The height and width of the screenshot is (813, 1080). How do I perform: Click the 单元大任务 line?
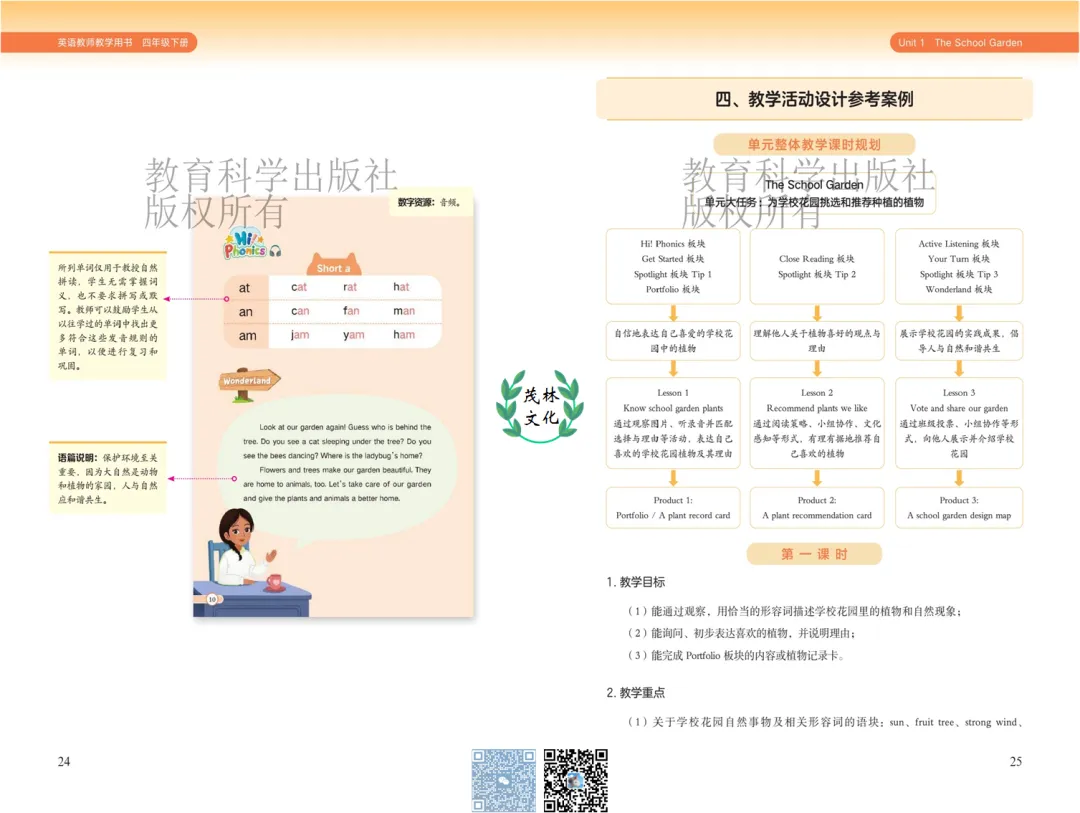coord(814,202)
